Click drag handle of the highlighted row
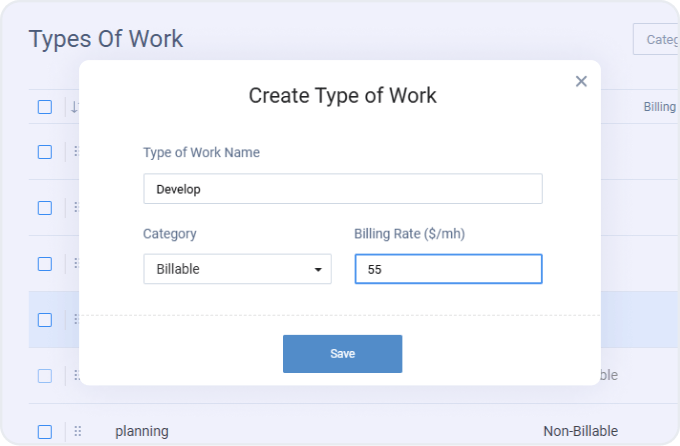 click(75, 320)
